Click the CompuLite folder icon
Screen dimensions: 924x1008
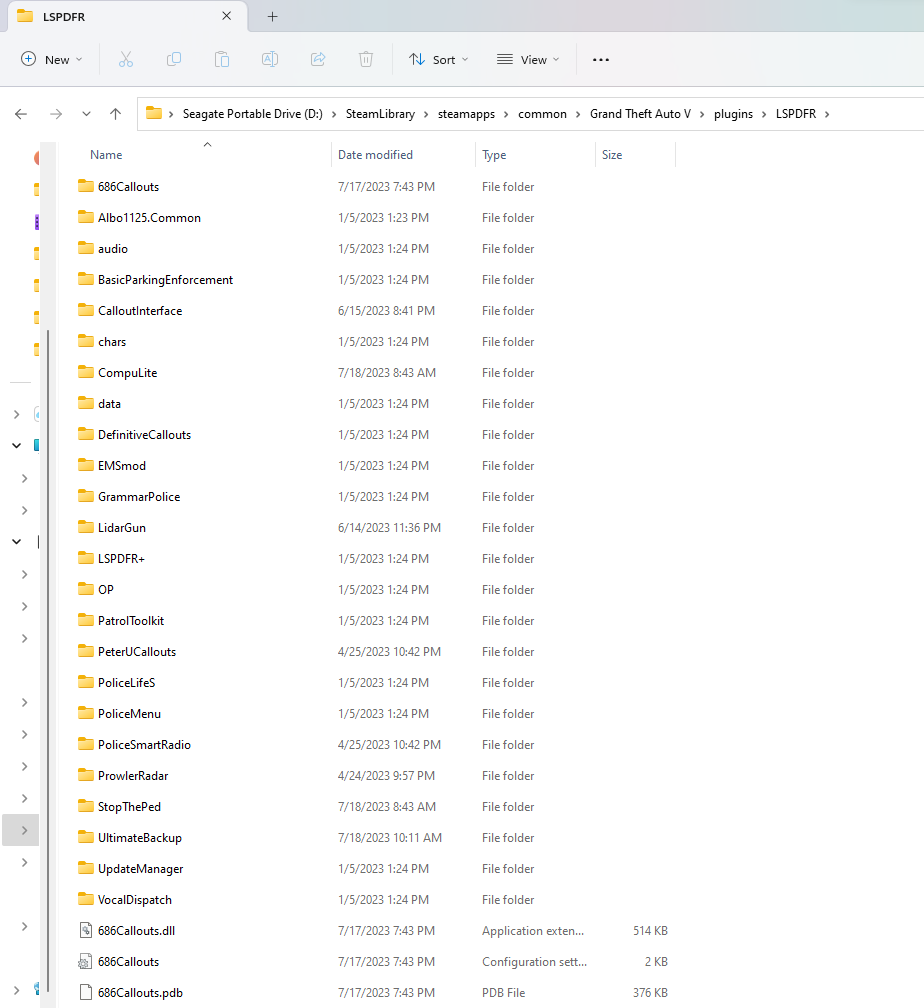pyautogui.click(x=86, y=372)
